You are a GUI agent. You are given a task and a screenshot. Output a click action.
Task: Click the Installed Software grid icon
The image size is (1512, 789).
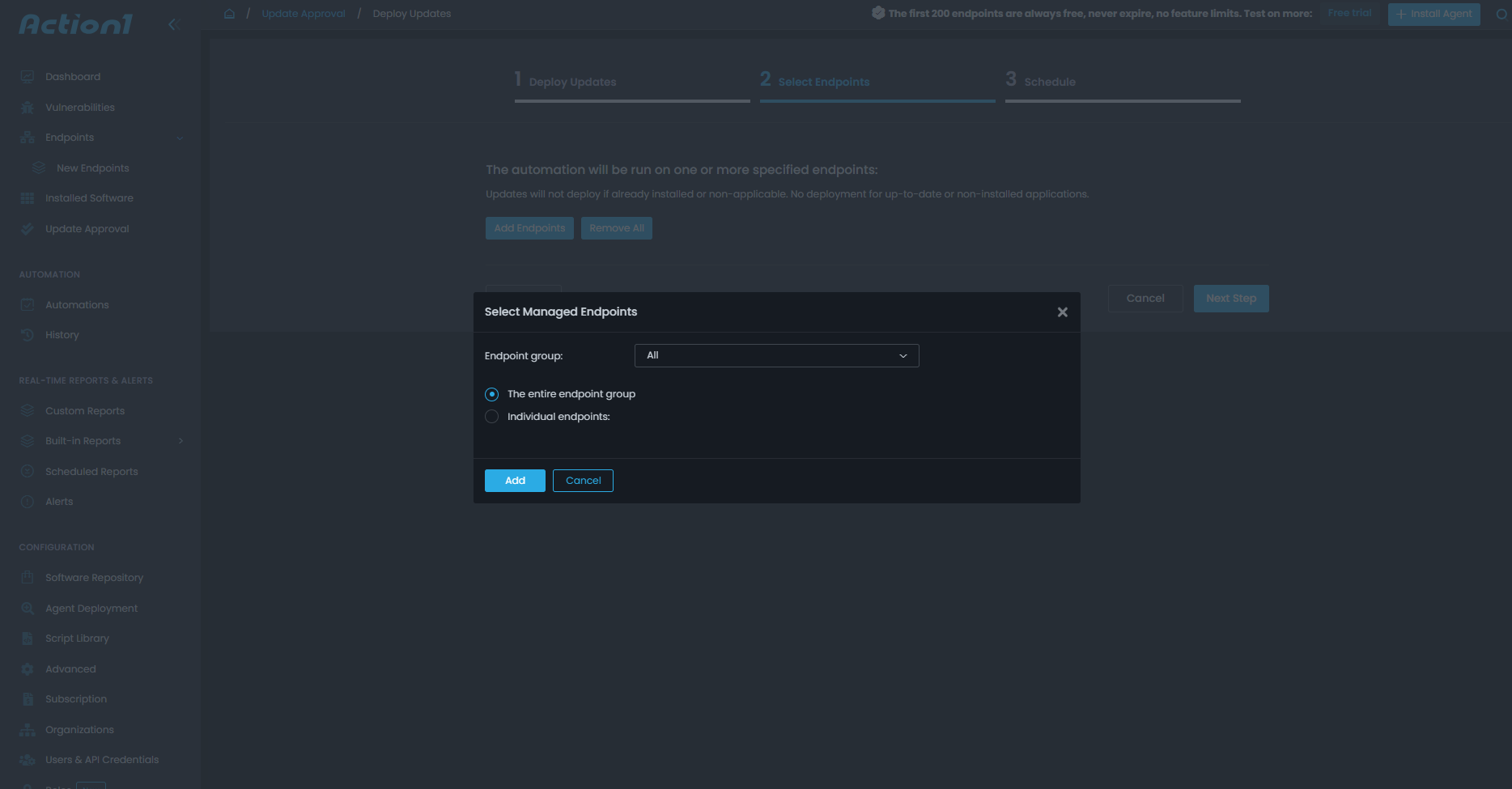point(28,198)
